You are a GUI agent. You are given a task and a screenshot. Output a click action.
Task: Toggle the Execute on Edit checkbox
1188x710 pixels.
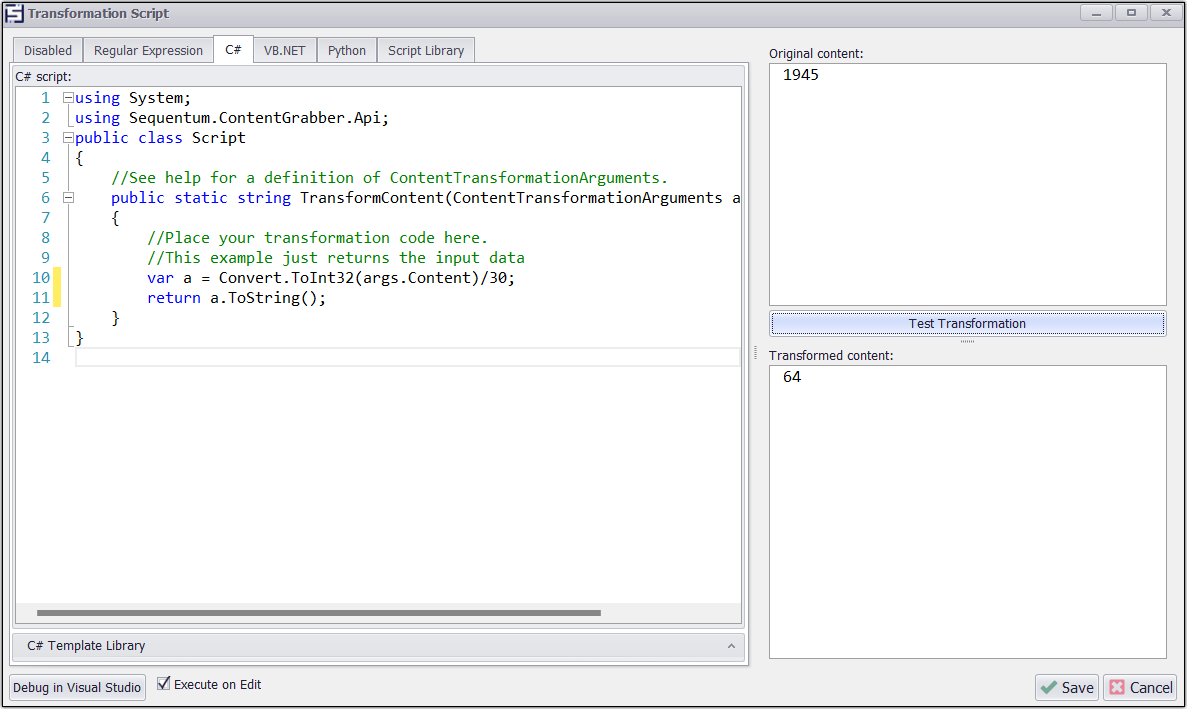[164, 684]
